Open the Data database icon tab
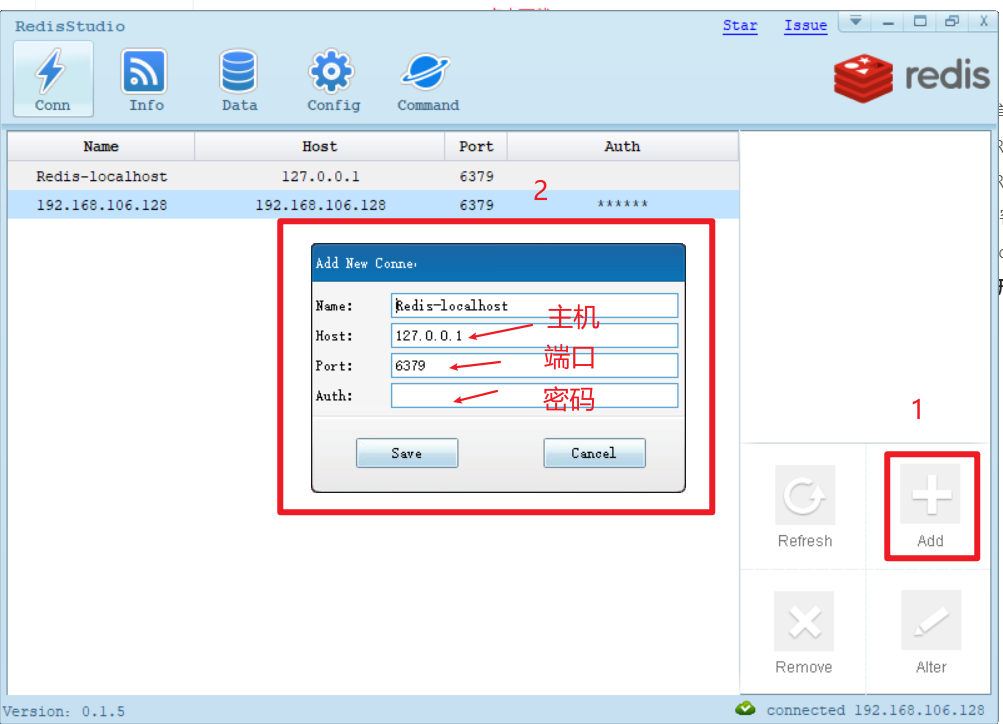 pyautogui.click(x=239, y=79)
